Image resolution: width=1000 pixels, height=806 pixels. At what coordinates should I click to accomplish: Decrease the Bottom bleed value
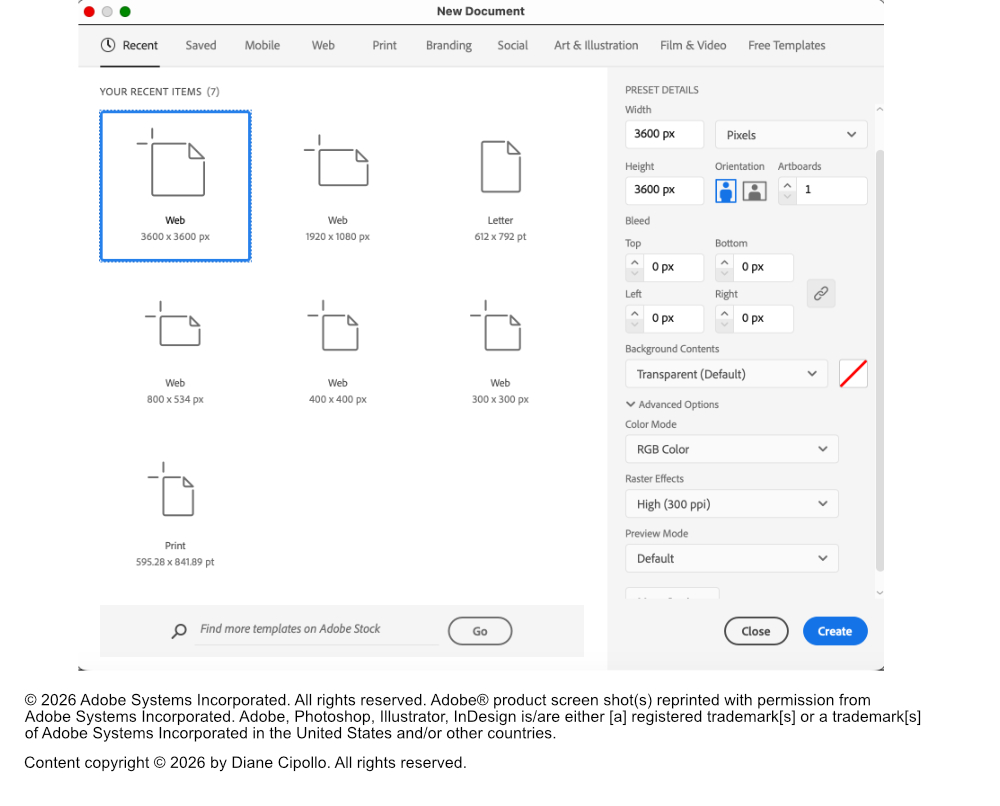pyautogui.click(x=724, y=273)
